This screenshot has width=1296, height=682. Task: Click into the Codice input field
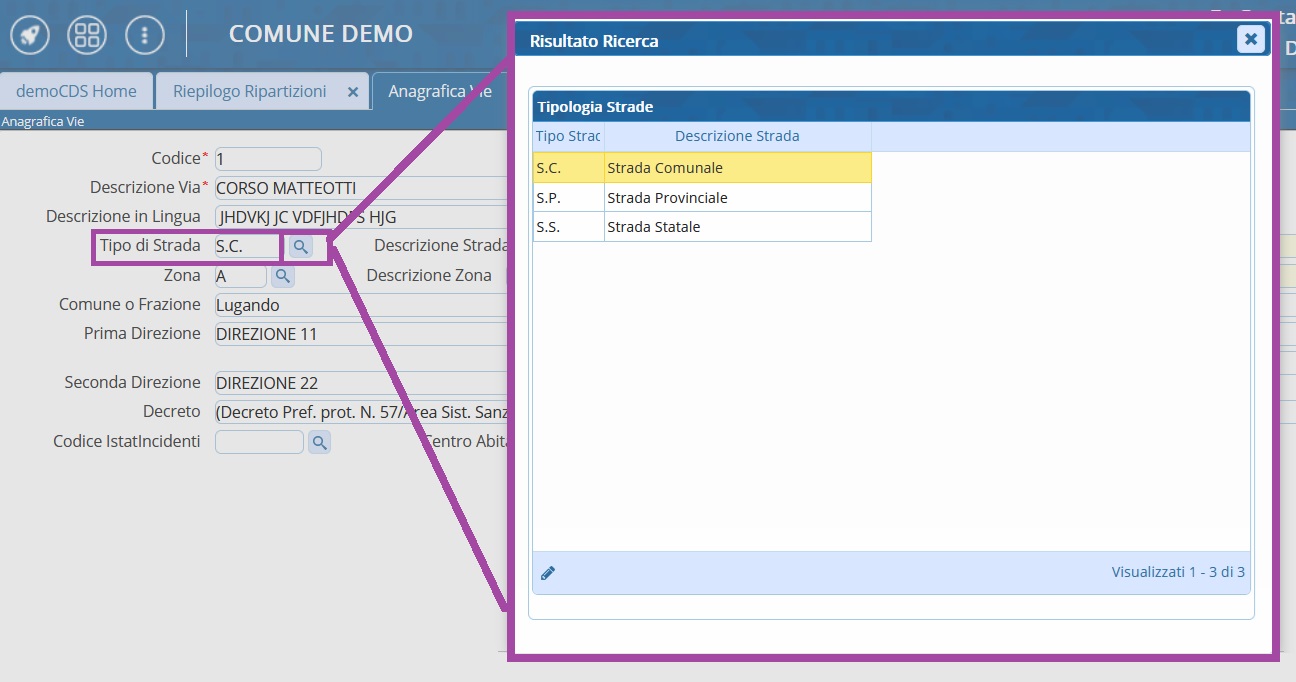tap(268, 159)
